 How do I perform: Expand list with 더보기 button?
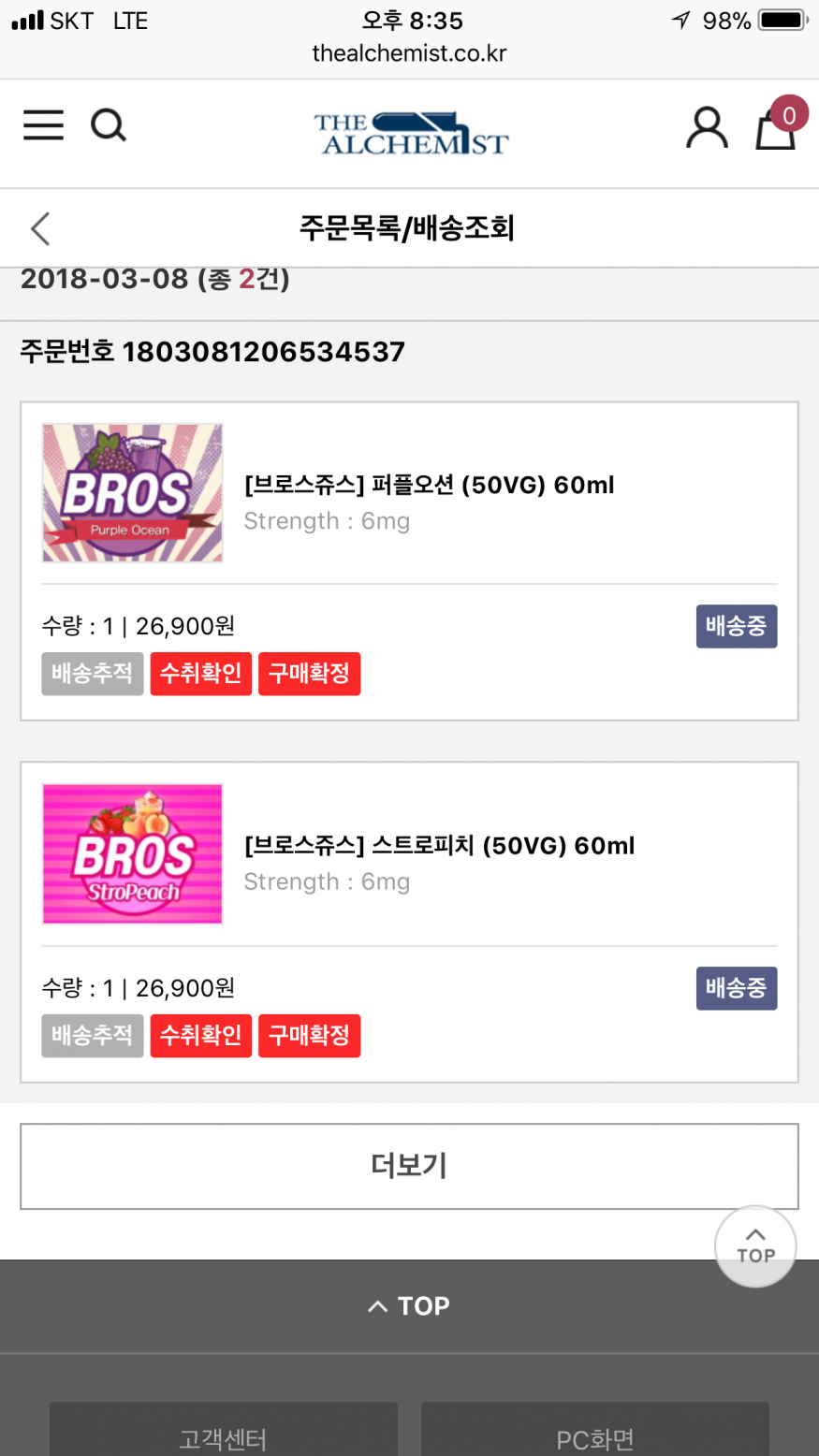click(x=409, y=1166)
